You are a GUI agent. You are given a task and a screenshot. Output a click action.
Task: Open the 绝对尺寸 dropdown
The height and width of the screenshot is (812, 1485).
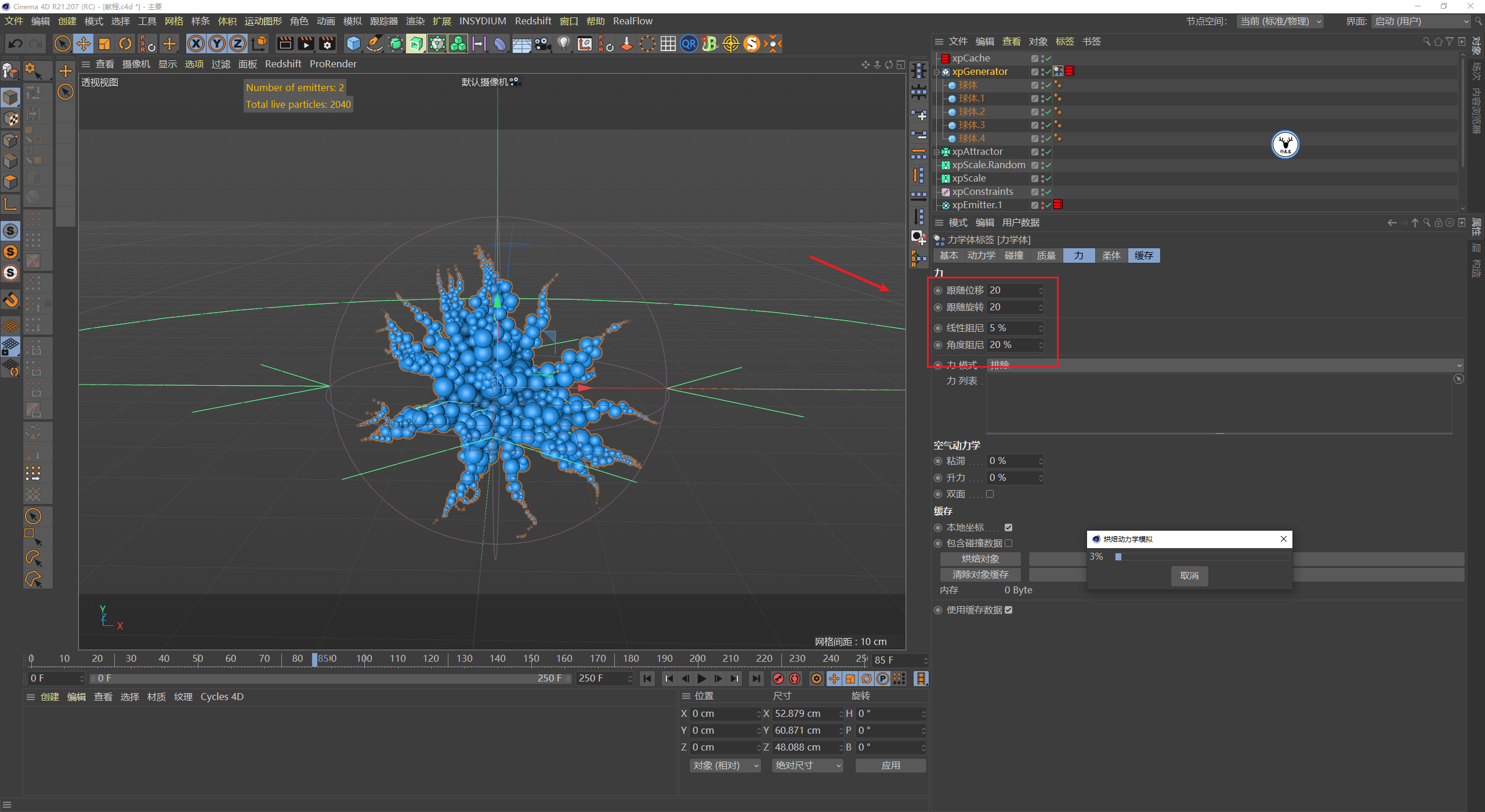807,766
